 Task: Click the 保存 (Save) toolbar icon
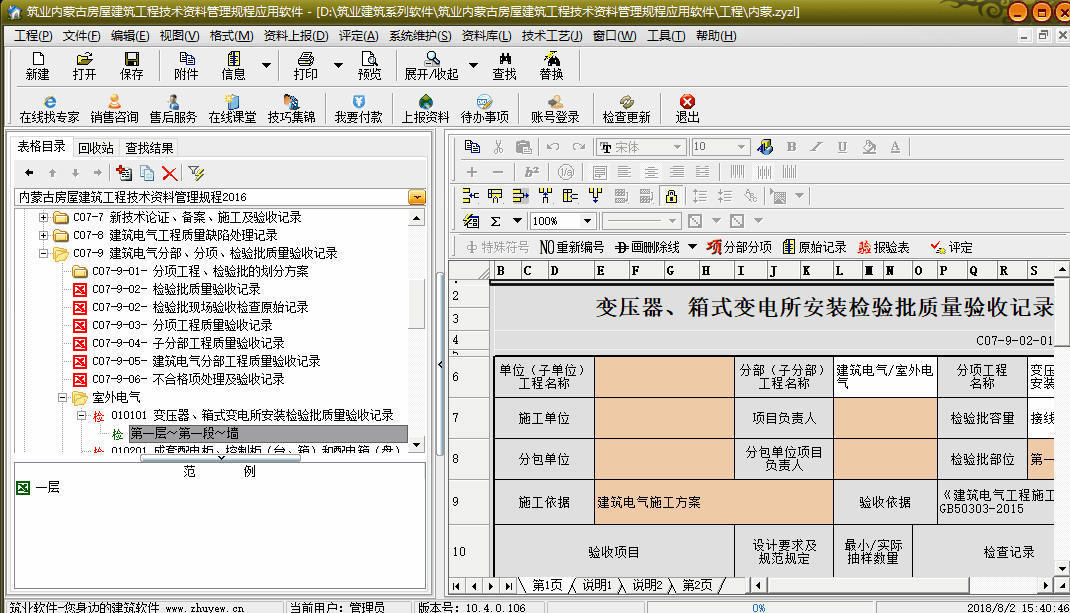click(131, 66)
